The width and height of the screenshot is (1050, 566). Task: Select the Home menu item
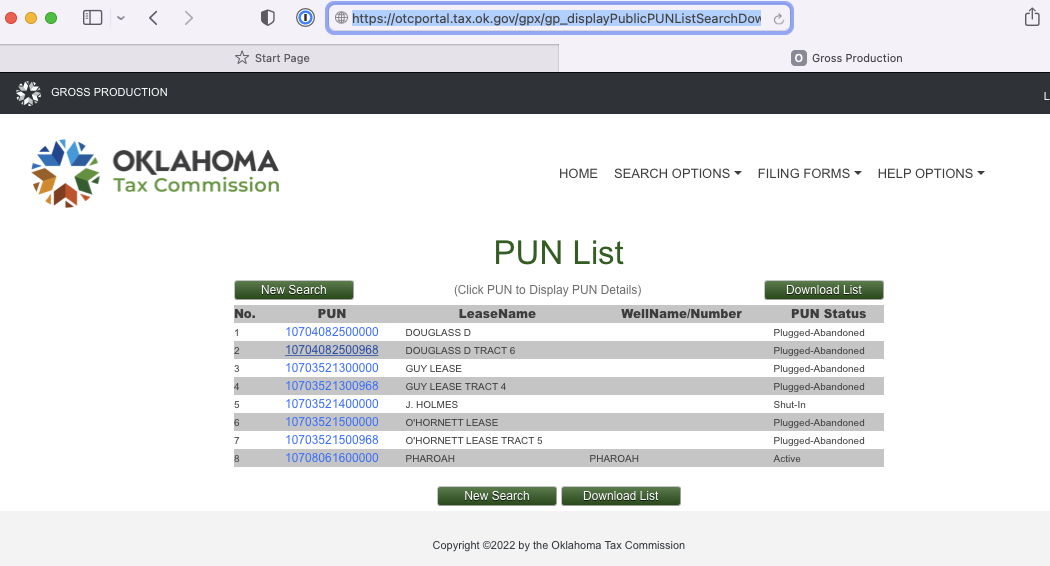(x=578, y=173)
